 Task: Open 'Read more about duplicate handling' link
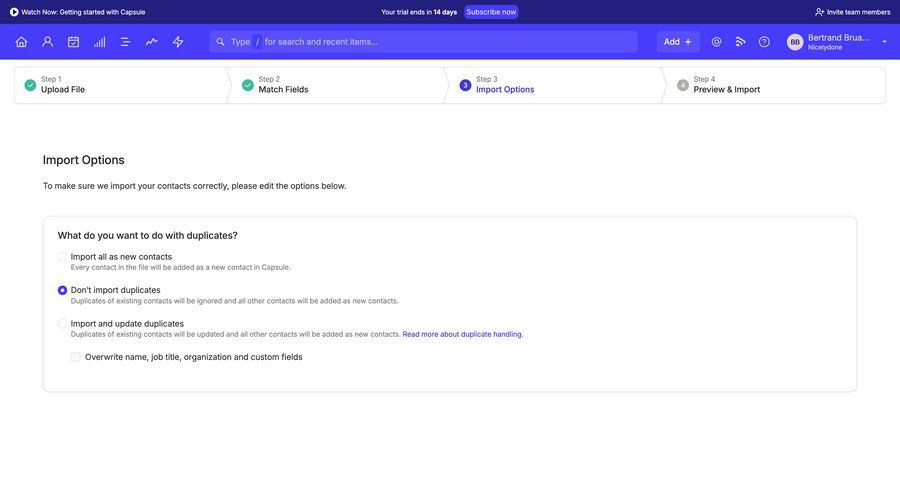point(462,335)
